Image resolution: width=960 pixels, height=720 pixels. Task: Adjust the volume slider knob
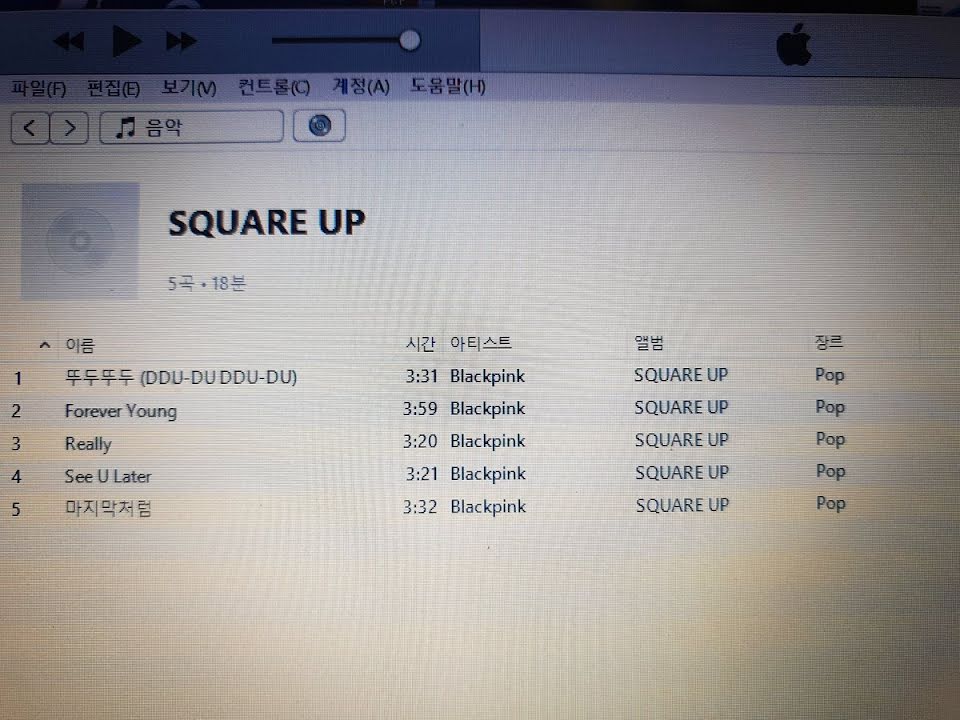pos(410,41)
